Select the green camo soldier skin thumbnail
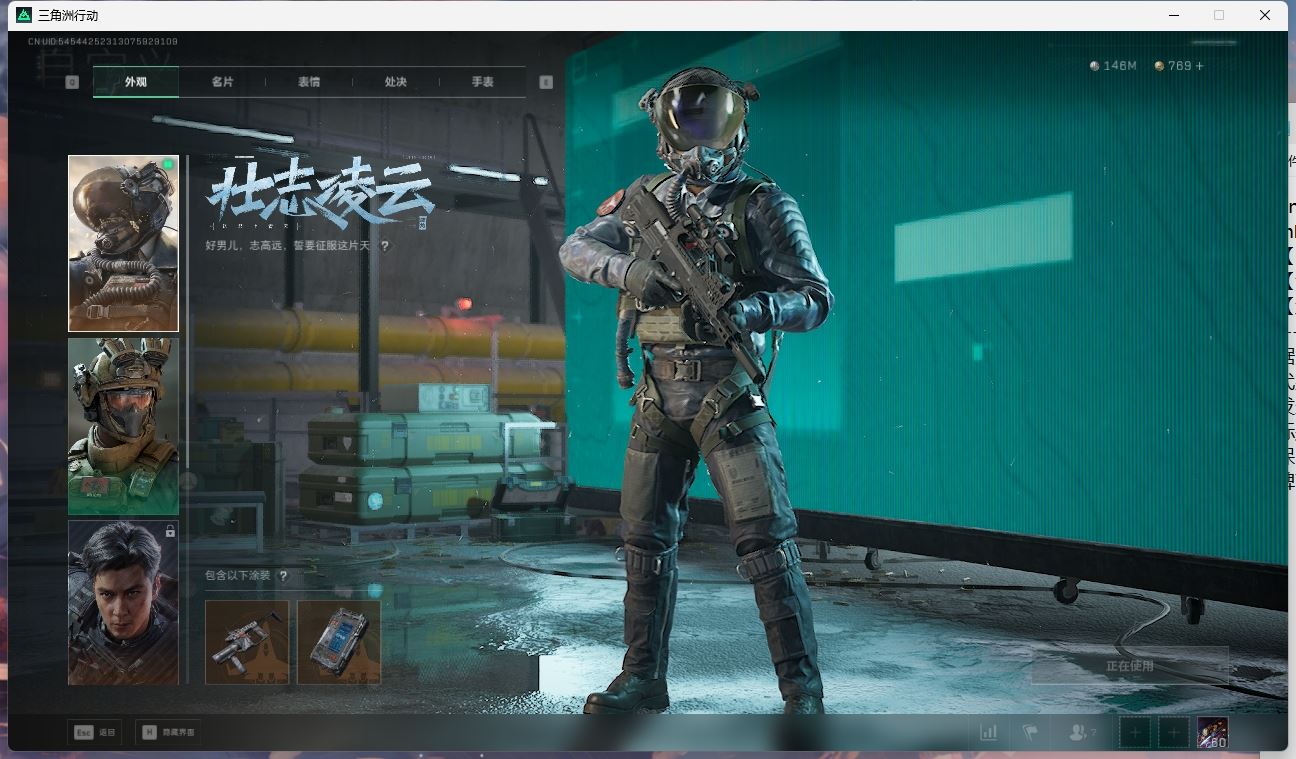Image resolution: width=1296 pixels, height=759 pixels. click(123, 426)
